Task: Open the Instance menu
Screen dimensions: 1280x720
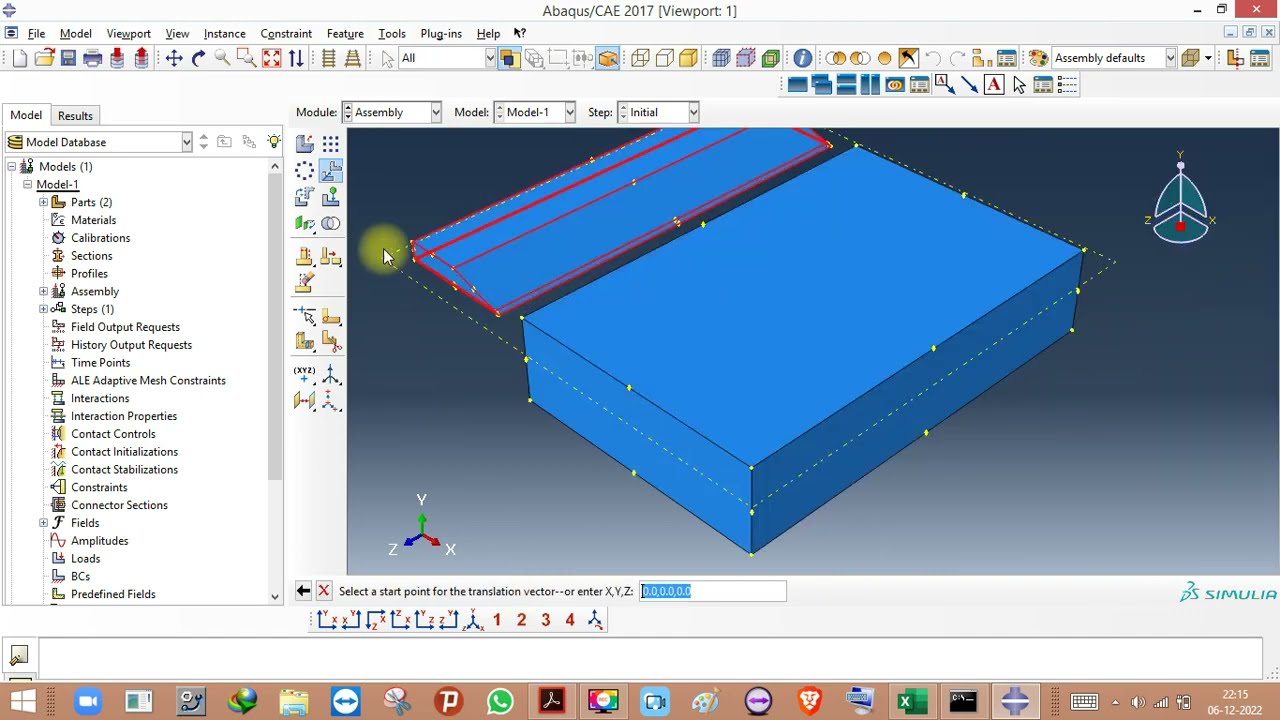Action: [224, 33]
